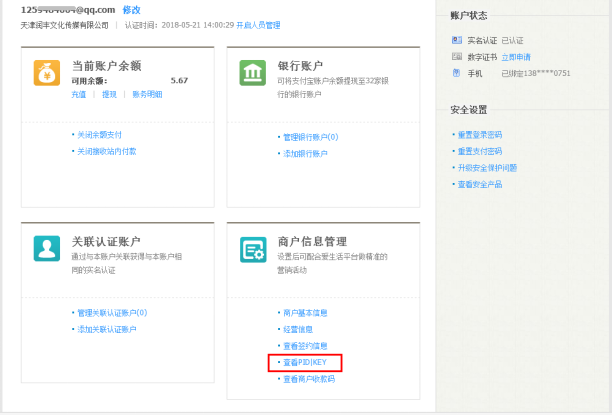
Task: Click 商户基本信息 link
Action: (x=306, y=313)
